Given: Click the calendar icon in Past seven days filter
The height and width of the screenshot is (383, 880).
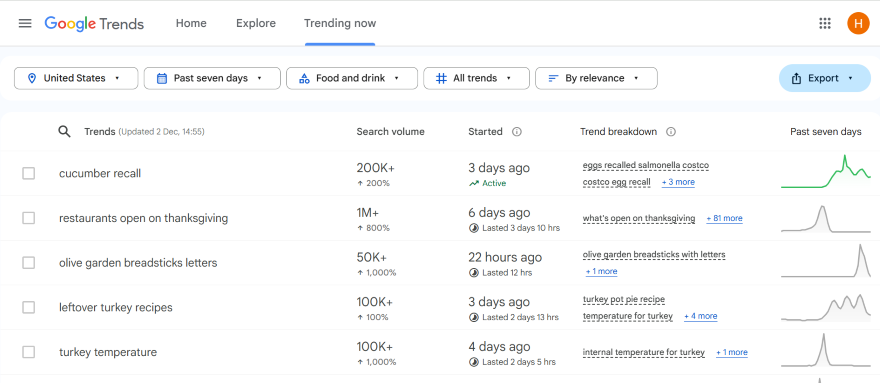Looking at the screenshot, I should (162, 78).
